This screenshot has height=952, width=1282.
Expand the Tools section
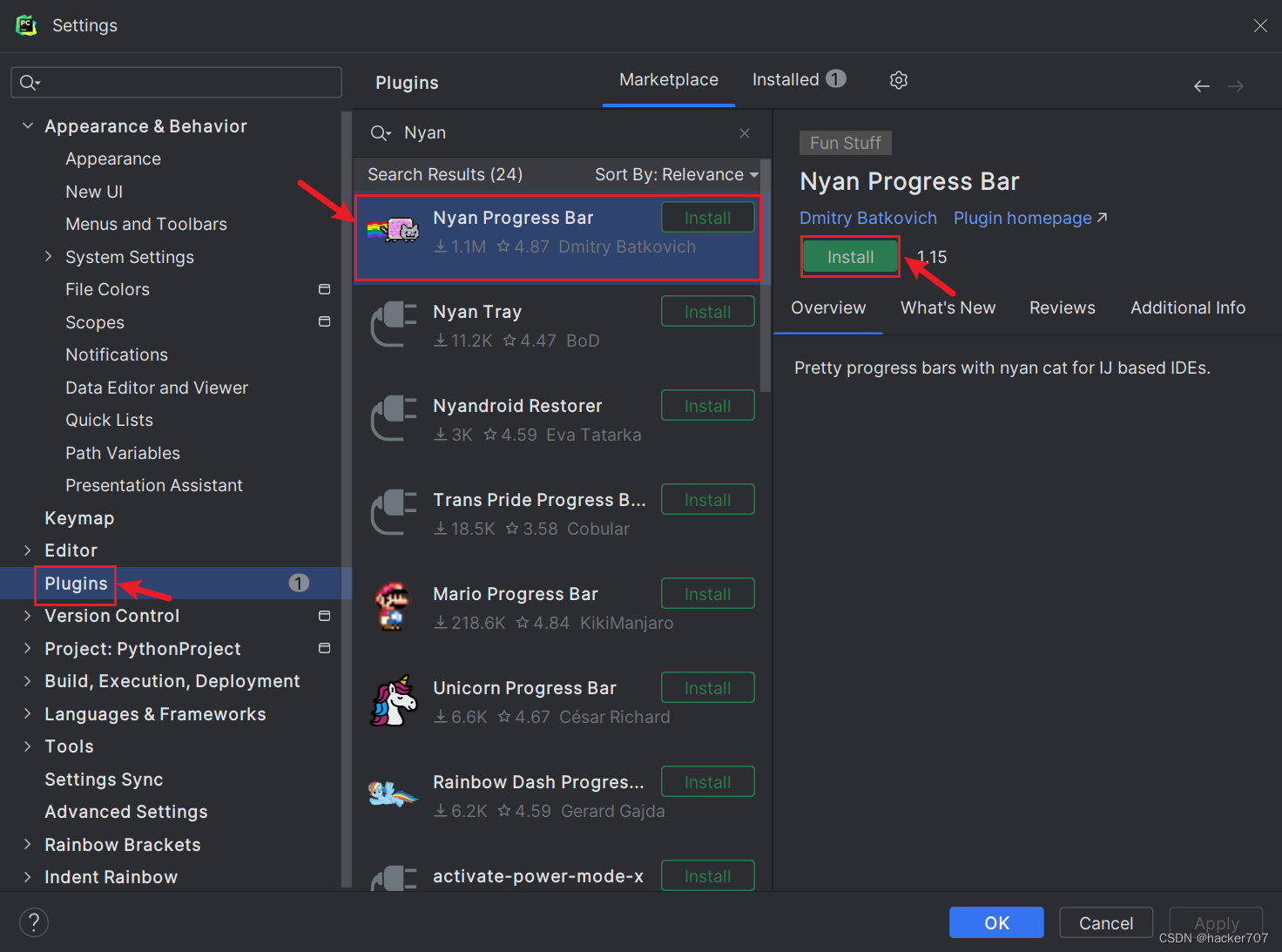point(27,746)
